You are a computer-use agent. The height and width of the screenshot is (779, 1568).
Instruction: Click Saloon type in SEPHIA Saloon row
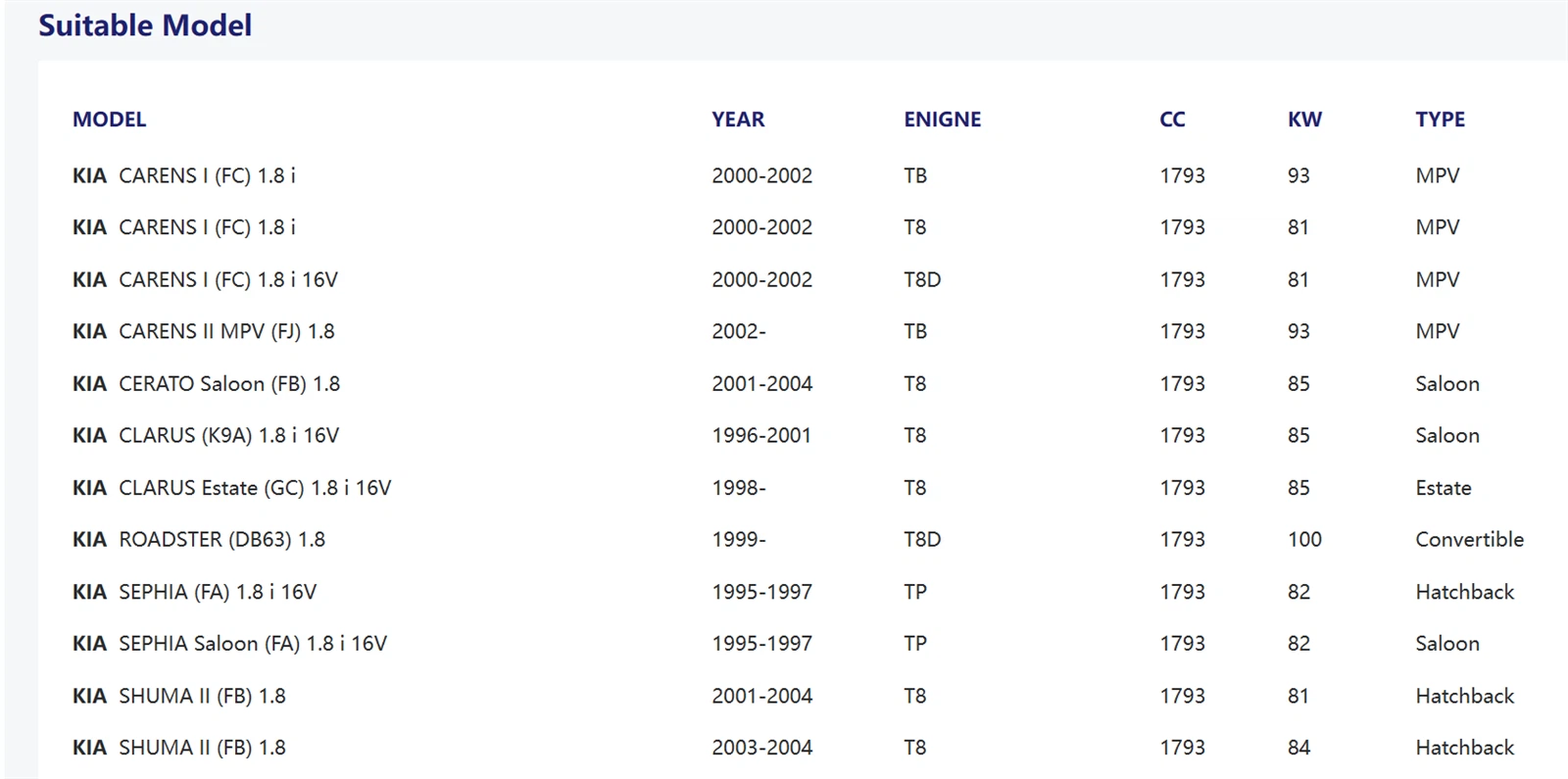click(x=1446, y=644)
